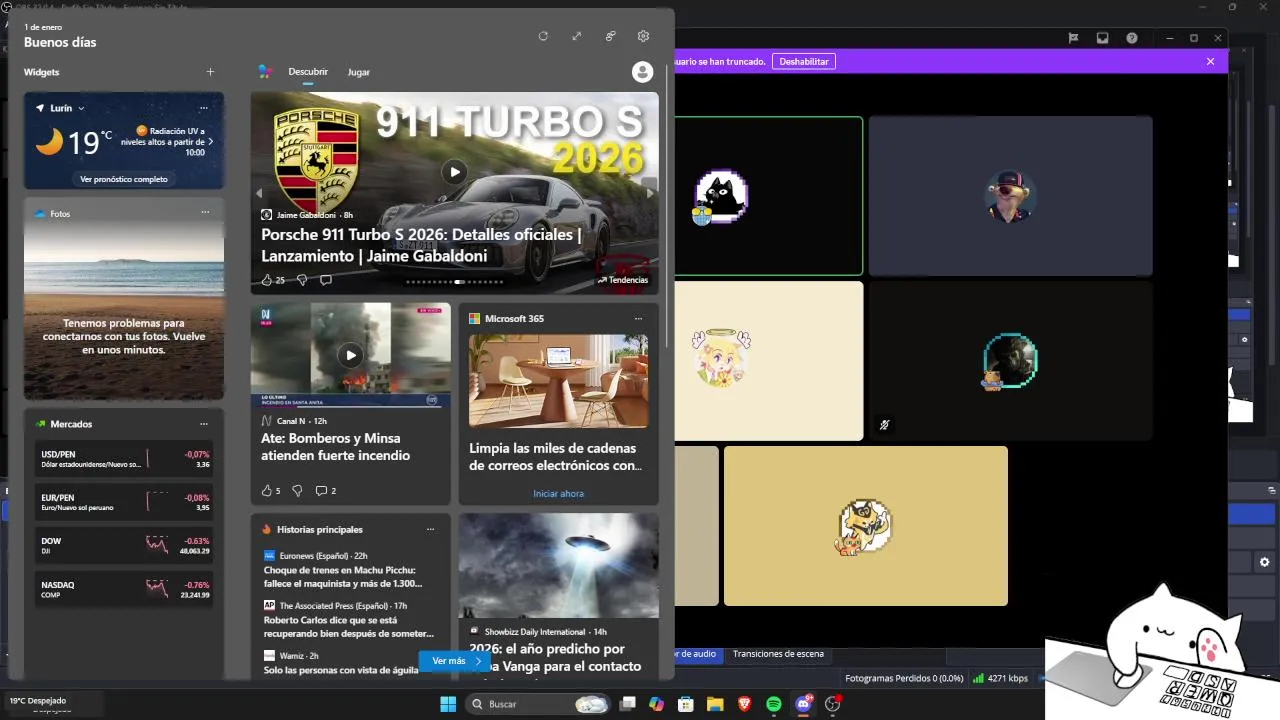
Task: Click the Copilot logo beside Descubrir
Action: [x=265, y=72]
